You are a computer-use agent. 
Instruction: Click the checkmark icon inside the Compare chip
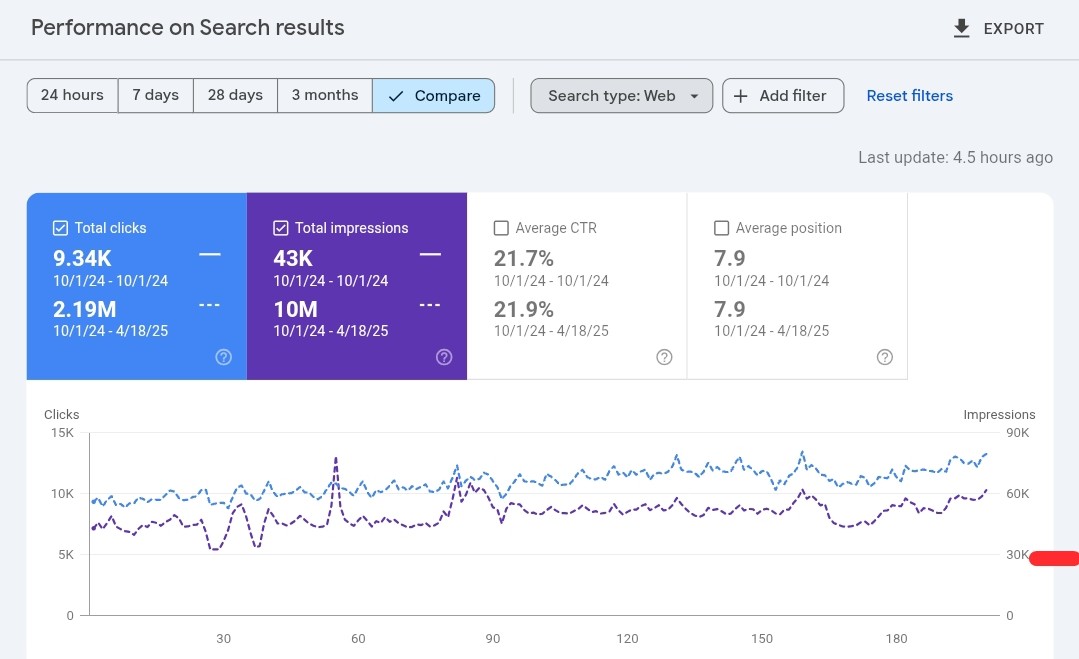tap(396, 95)
